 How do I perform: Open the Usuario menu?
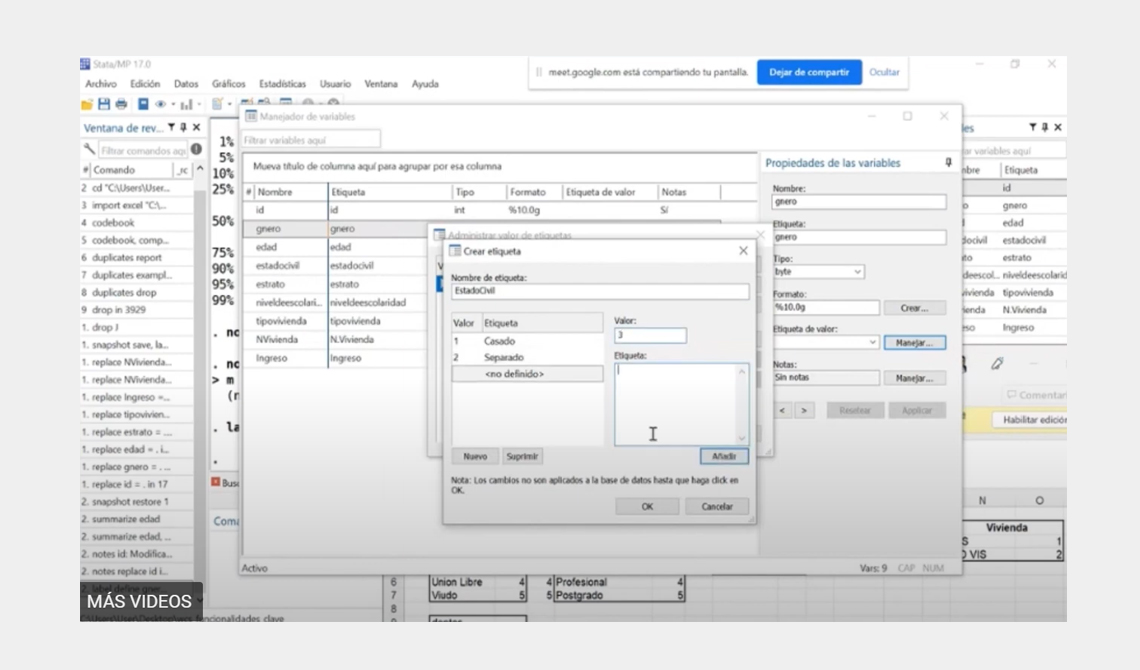tap(335, 84)
